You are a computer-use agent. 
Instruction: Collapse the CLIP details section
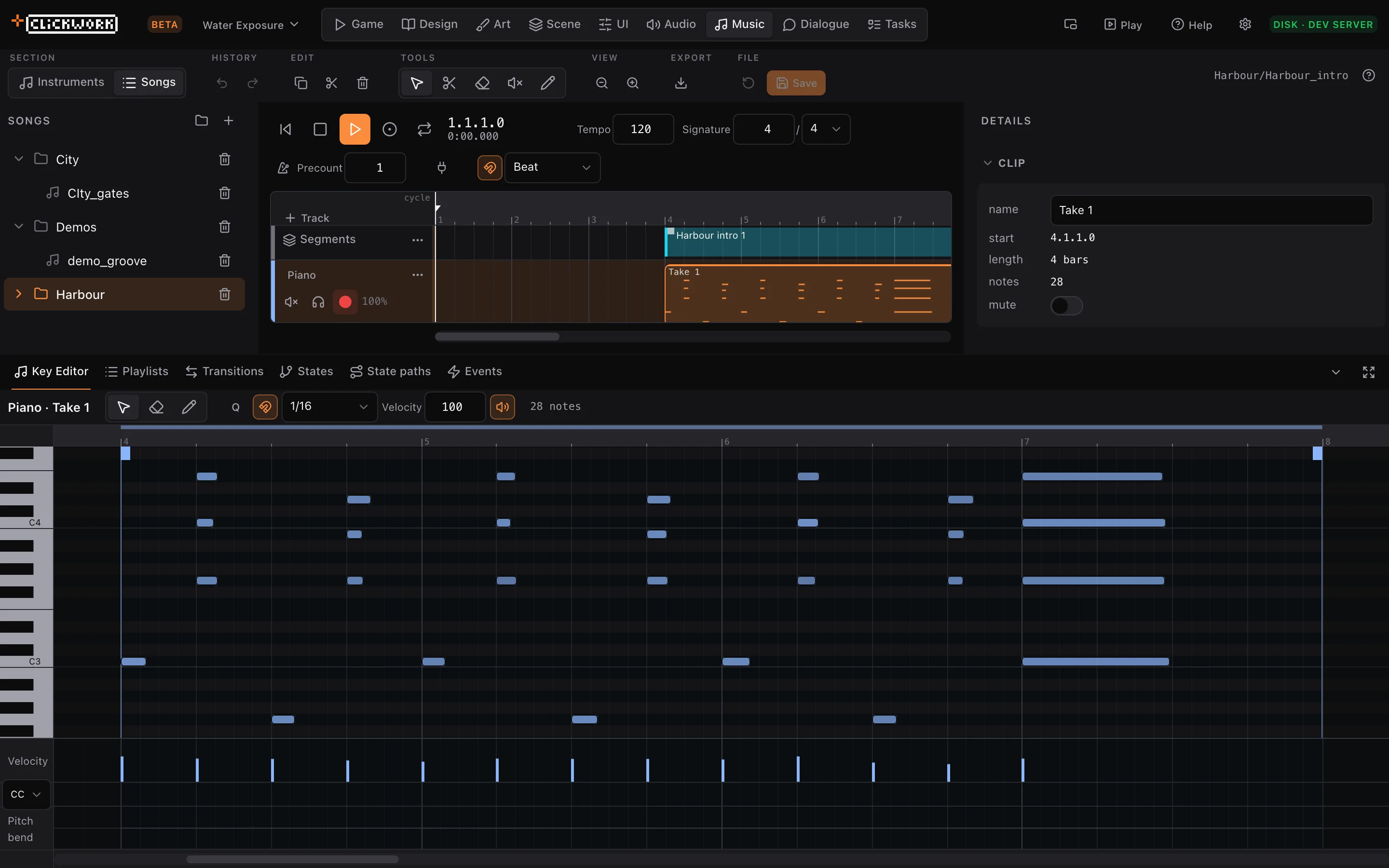tap(987, 163)
